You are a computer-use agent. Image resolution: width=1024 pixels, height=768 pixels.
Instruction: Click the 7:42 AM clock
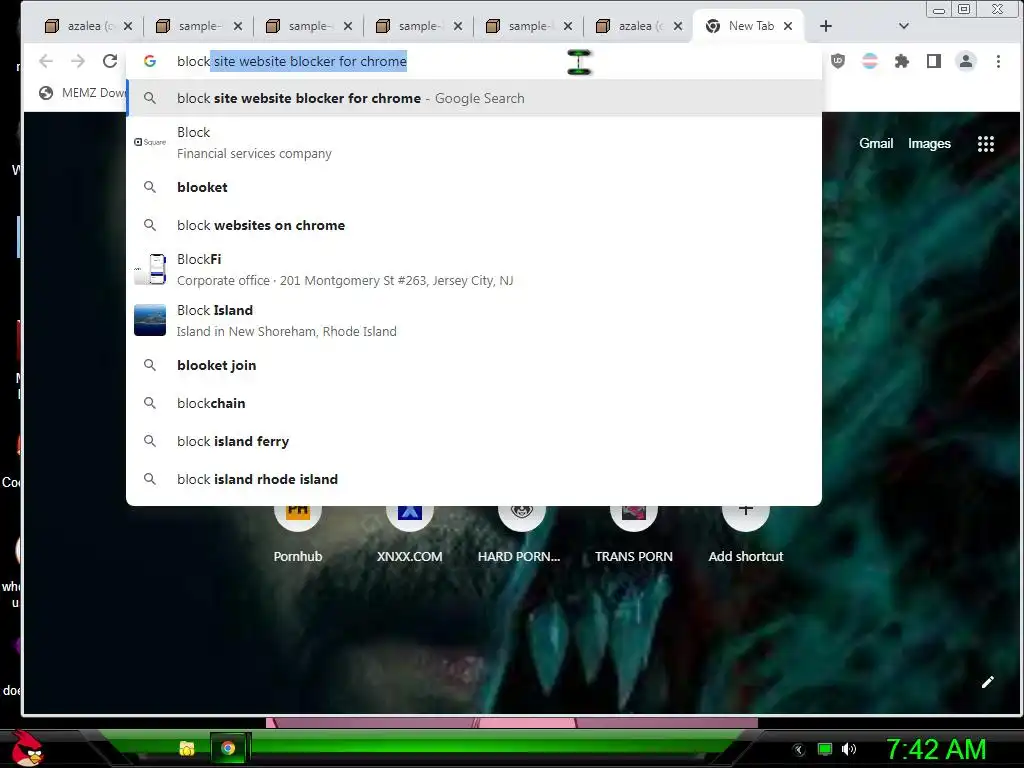point(935,749)
